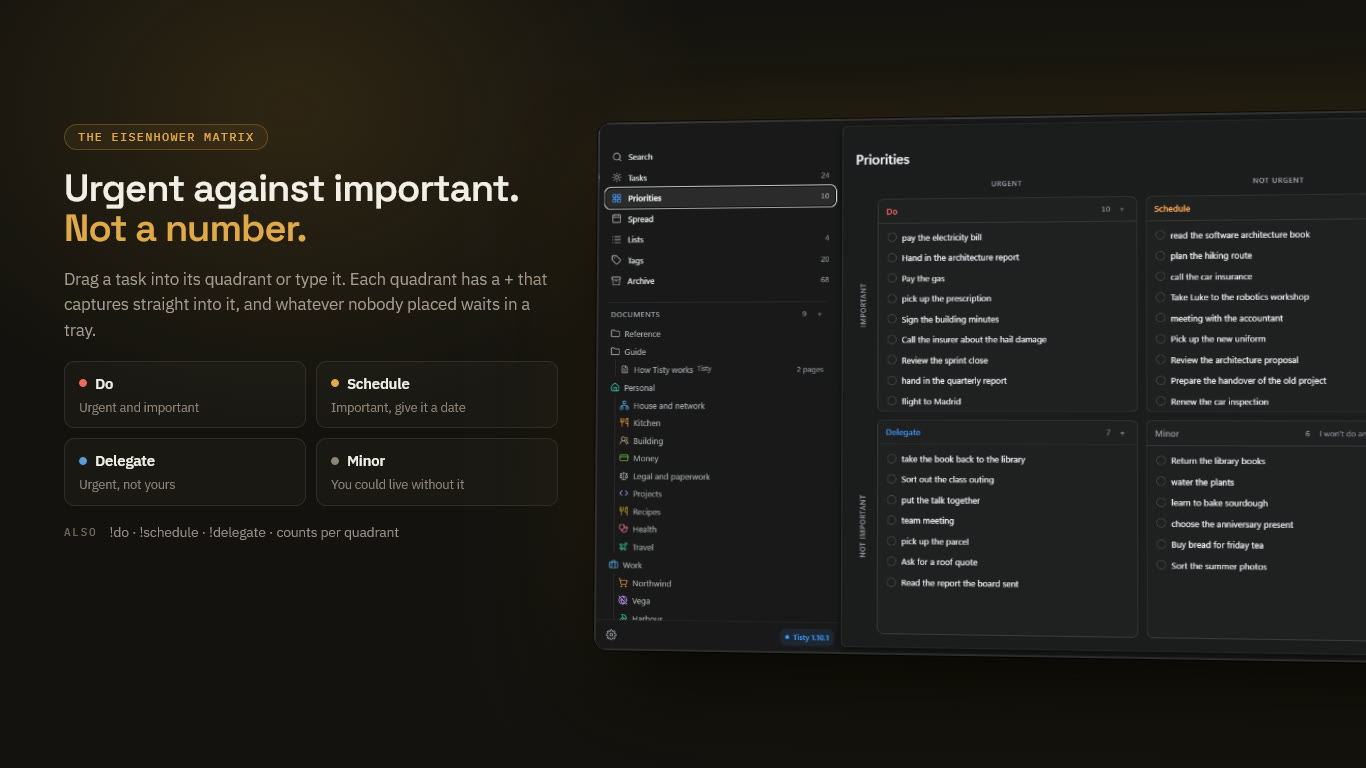The image size is (1366, 768).
Task: Click the code icon beside Projects
Action: (x=624, y=493)
